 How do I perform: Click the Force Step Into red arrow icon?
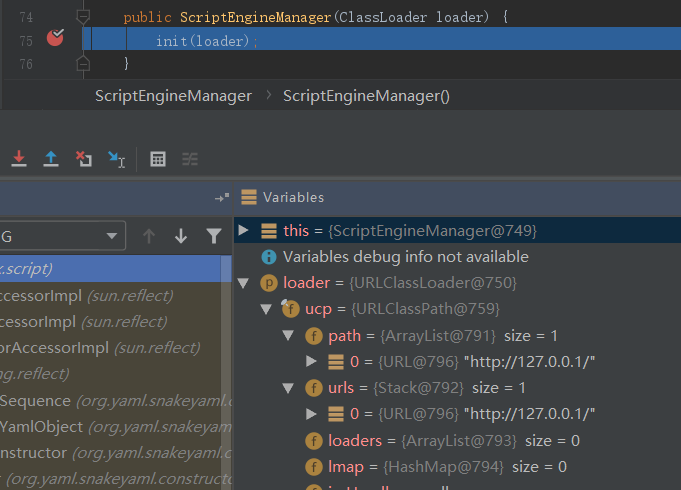click(x=19, y=159)
